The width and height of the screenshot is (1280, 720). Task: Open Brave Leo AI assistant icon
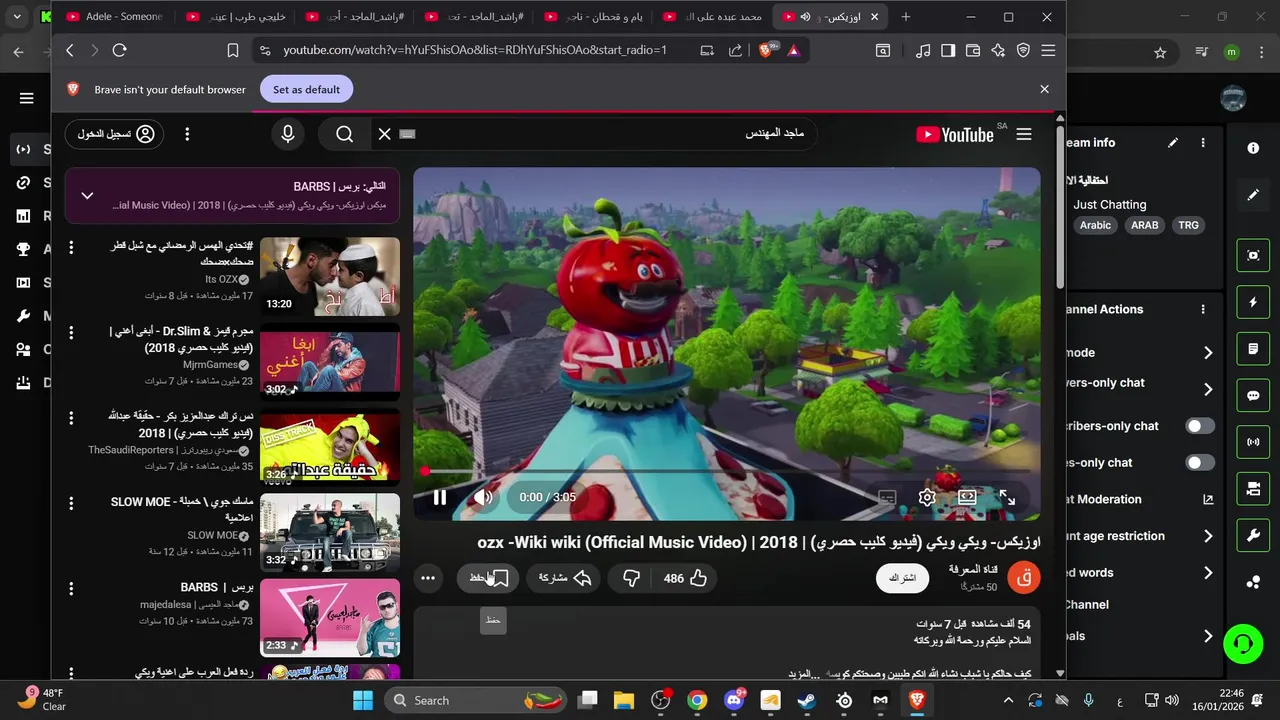(x=997, y=50)
